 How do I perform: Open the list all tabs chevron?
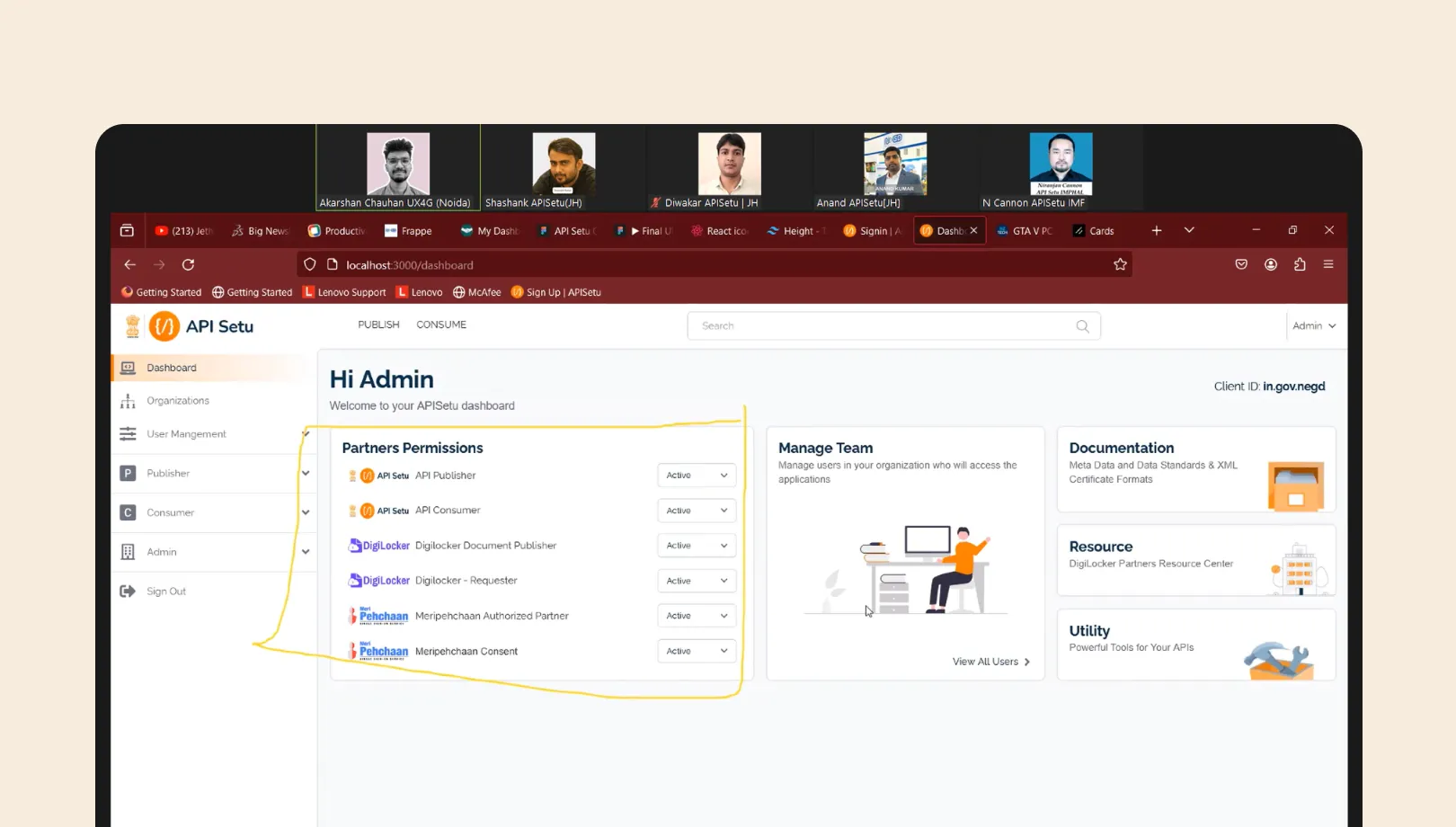click(x=1189, y=230)
